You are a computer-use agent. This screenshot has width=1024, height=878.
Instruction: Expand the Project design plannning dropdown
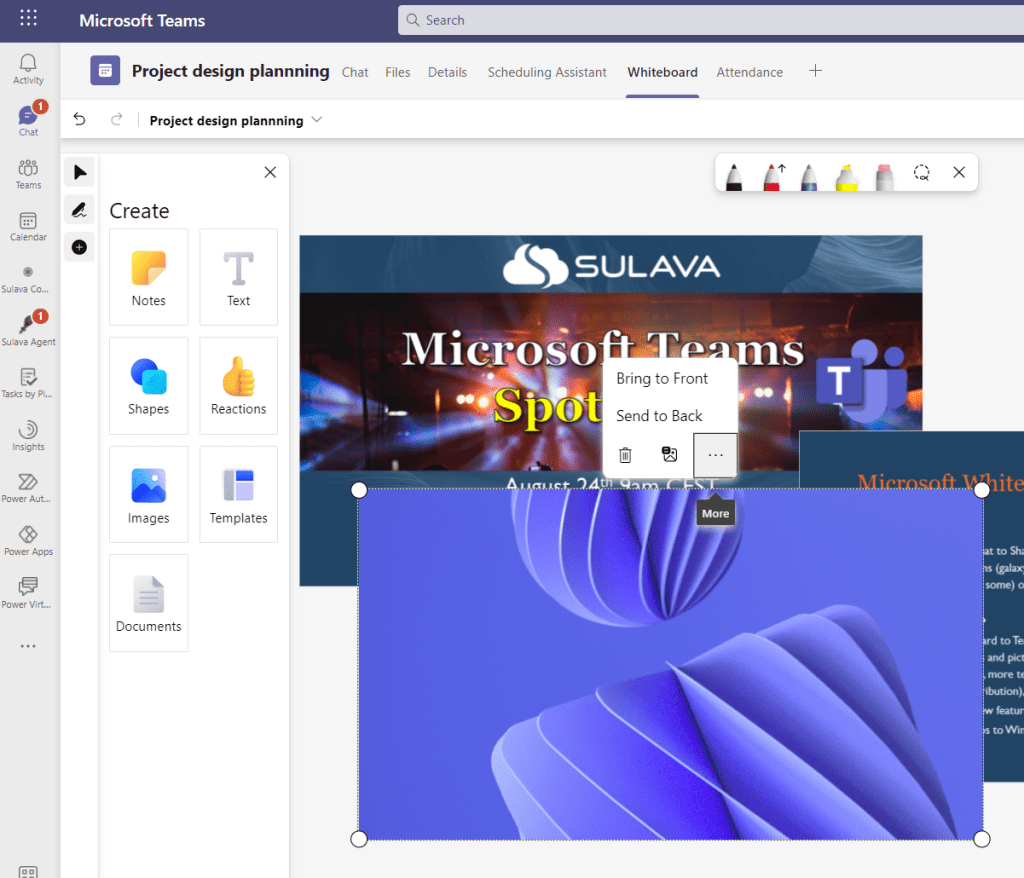(317, 120)
